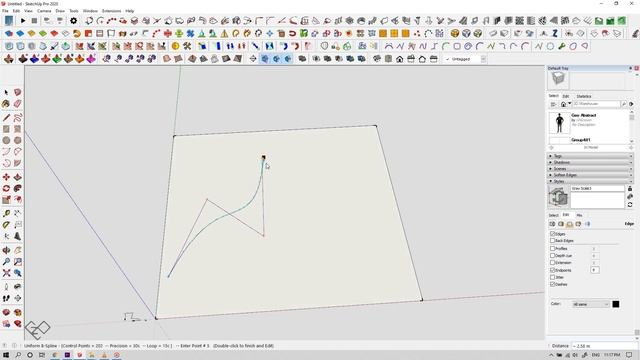The height and width of the screenshot is (360, 640).
Task: Select the Zoom Extents tool
Action: (x=6, y=273)
